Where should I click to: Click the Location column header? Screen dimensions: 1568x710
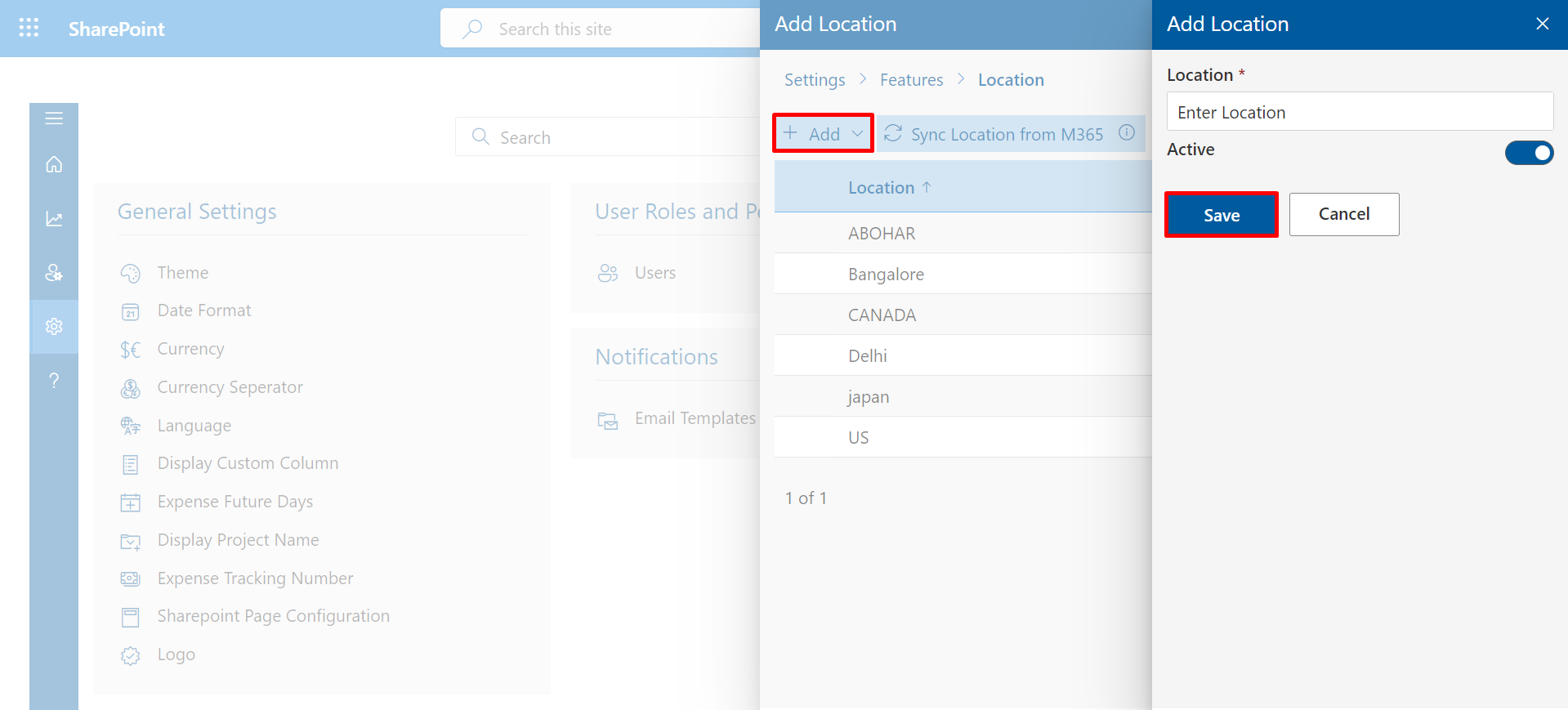click(881, 187)
